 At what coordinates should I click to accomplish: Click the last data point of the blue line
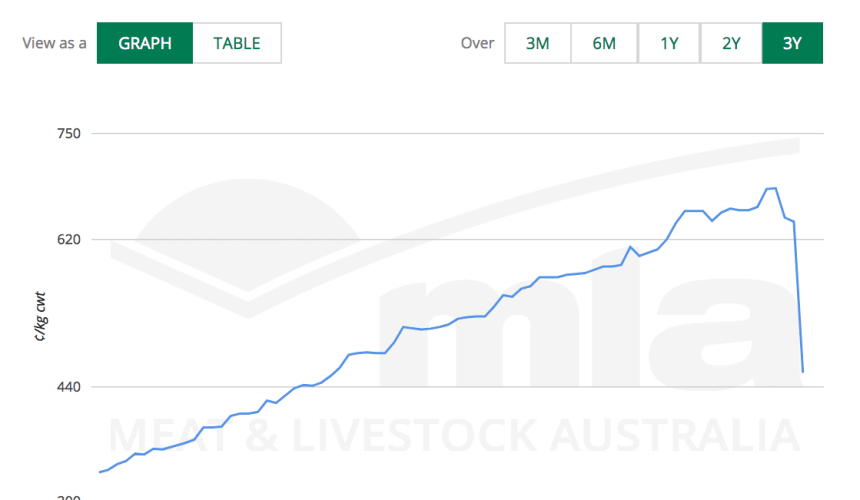pyautogui.click(x=803, y=372)
